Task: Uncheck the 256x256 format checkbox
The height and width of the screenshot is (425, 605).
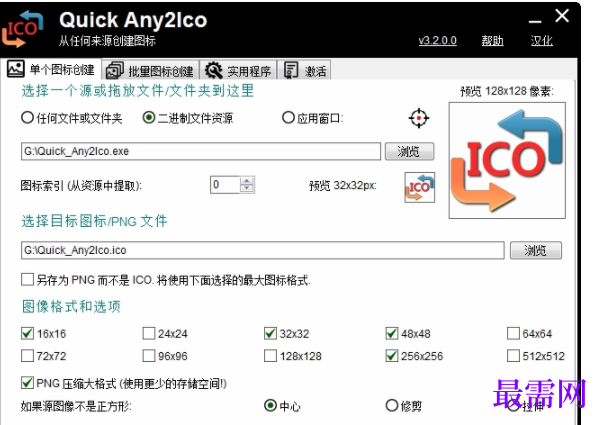Action: 392,356
